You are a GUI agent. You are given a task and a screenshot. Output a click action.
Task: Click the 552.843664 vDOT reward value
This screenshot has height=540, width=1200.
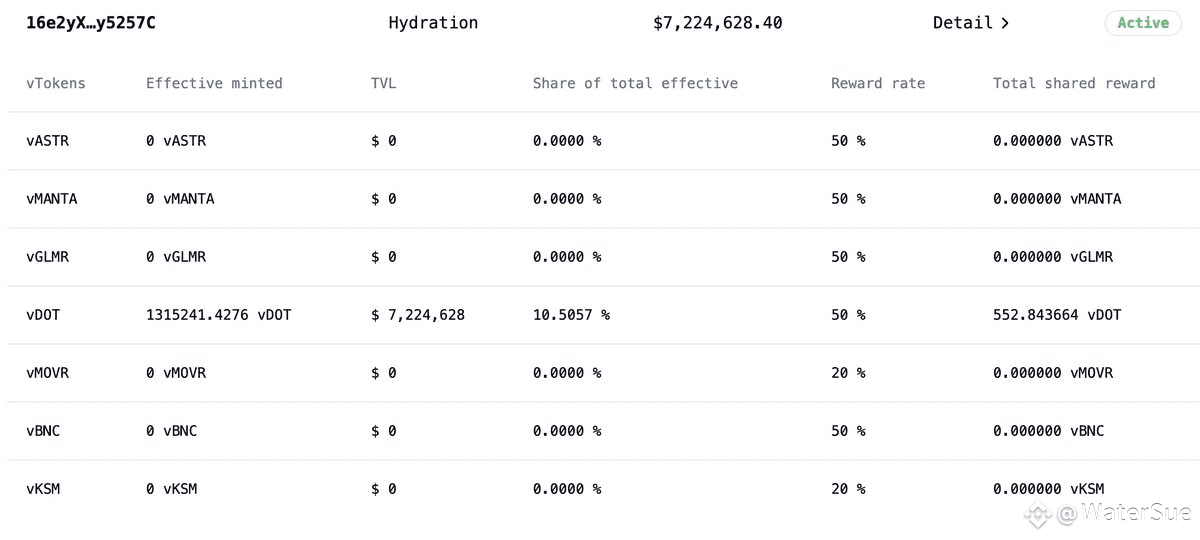(x=1057, y=315)
